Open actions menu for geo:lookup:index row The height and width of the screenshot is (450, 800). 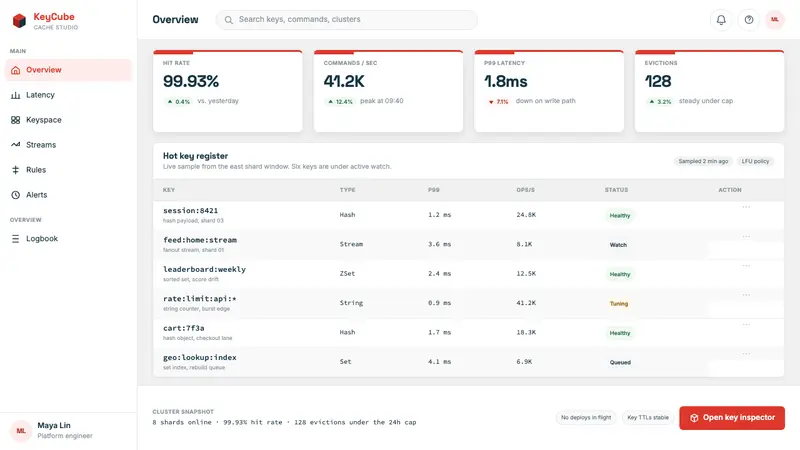click(746, 354)
